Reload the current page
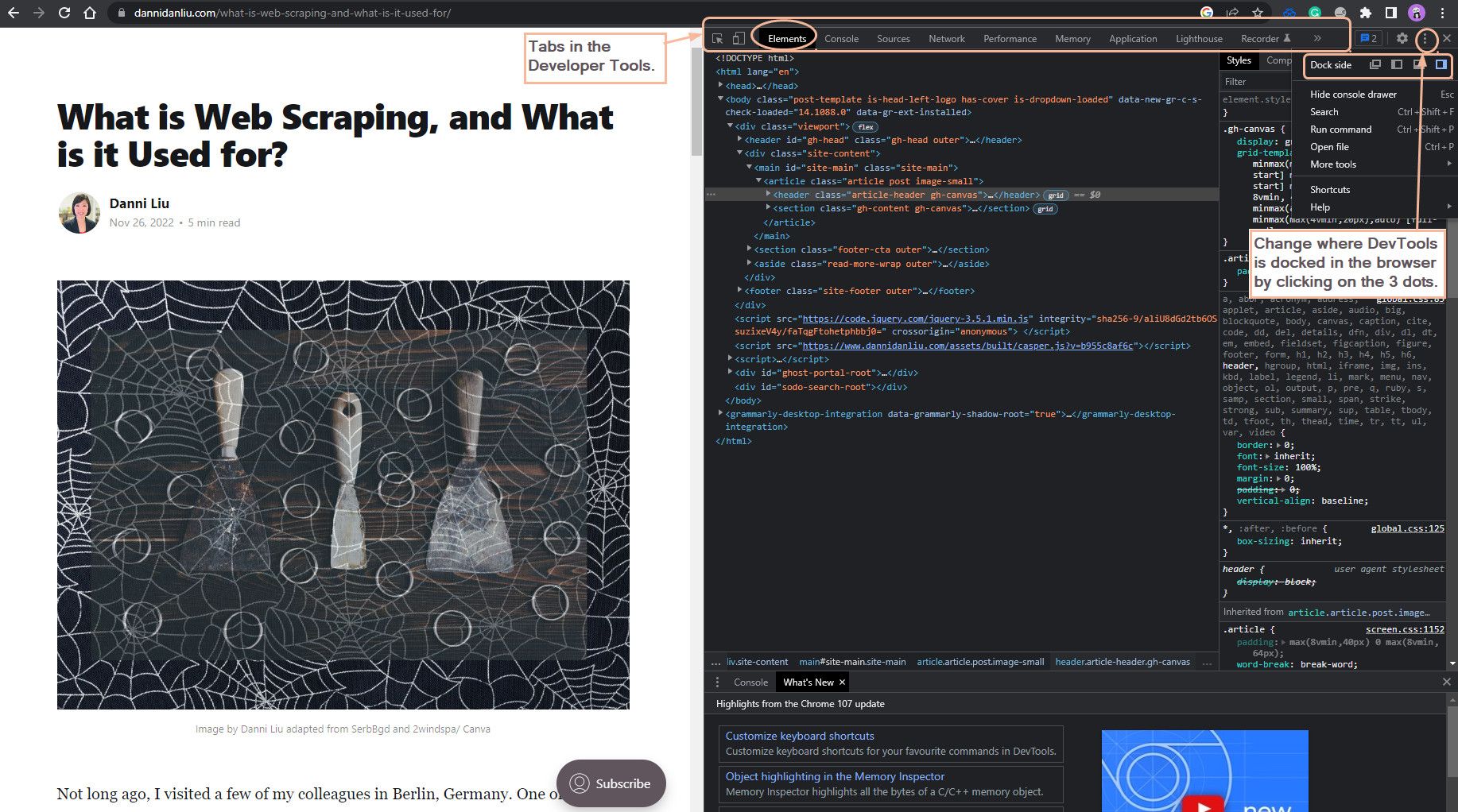1458x812 pixels. point(64,13)
